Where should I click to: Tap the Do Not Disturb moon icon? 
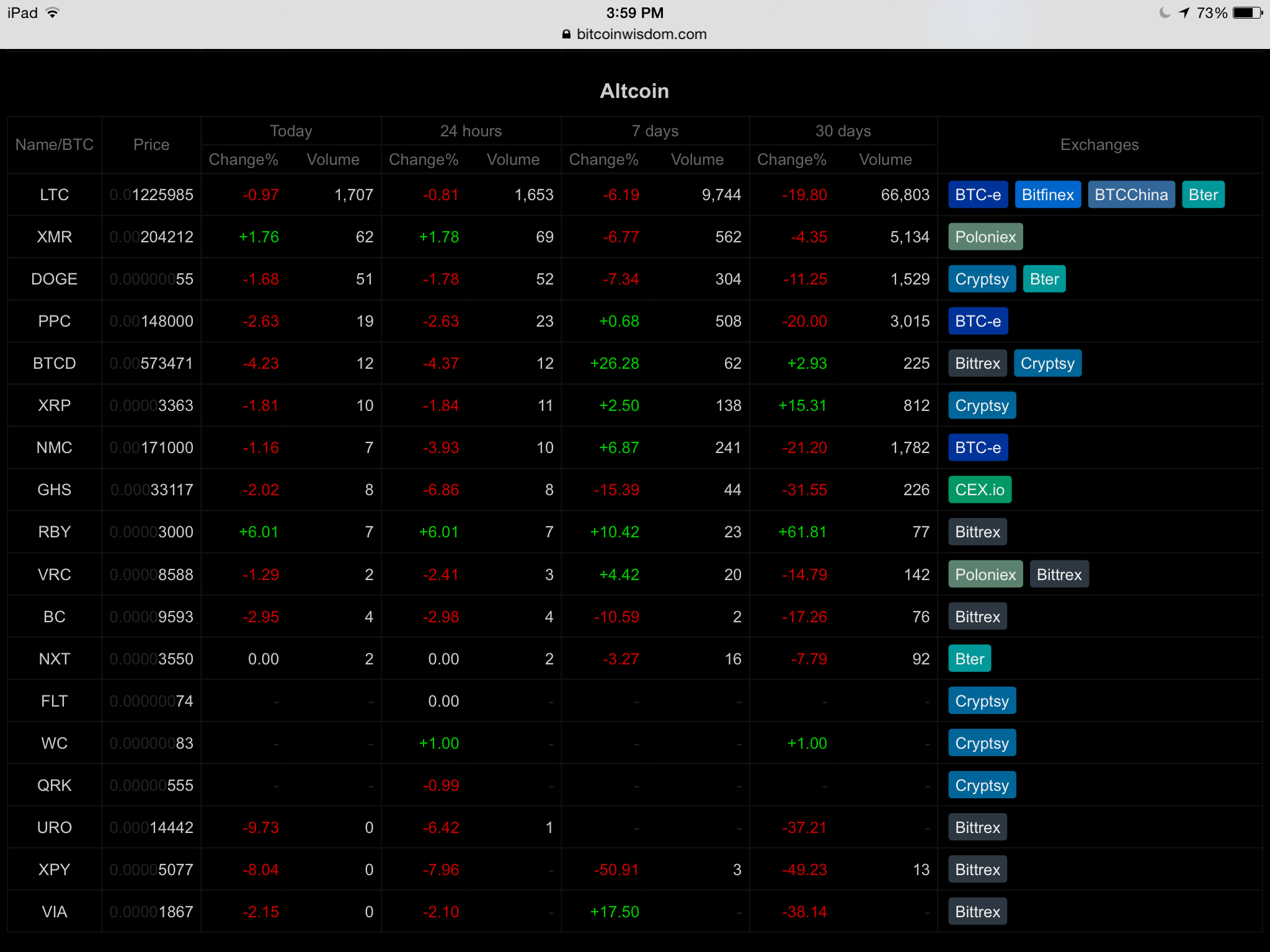pyautogui.click(x=1165, y=12)
